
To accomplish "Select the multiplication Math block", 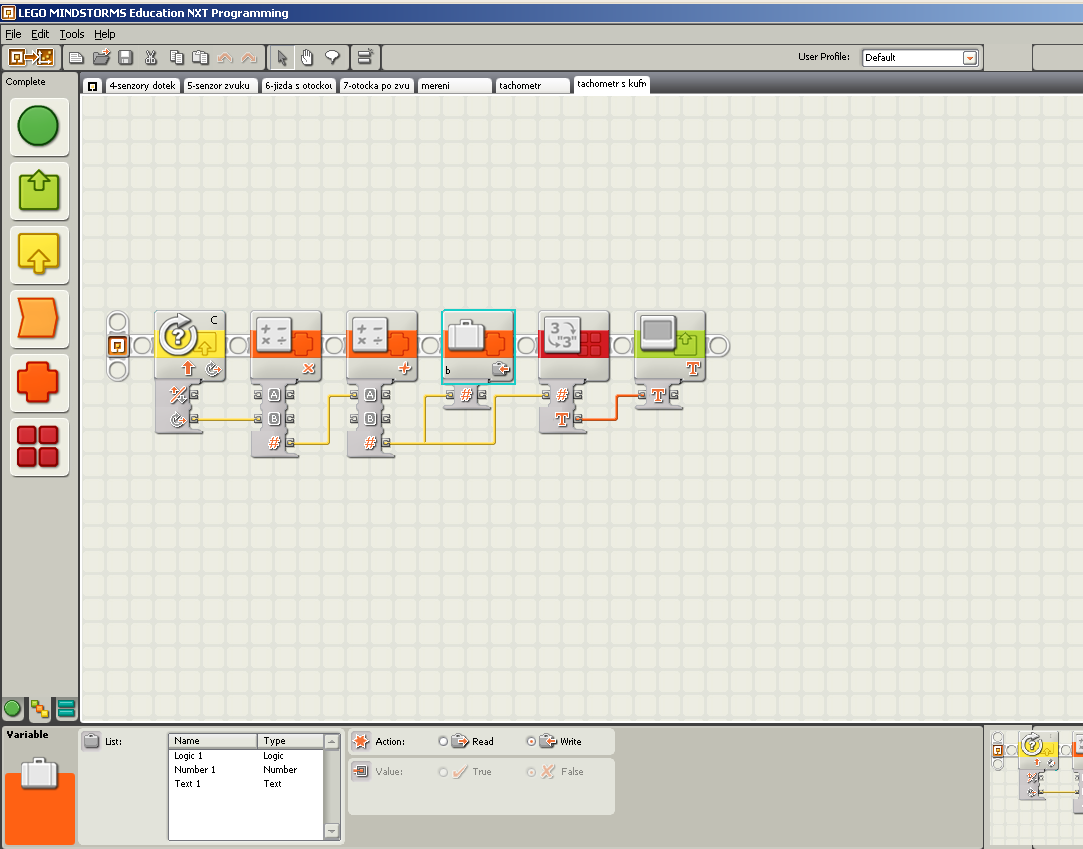I will 286,345.
